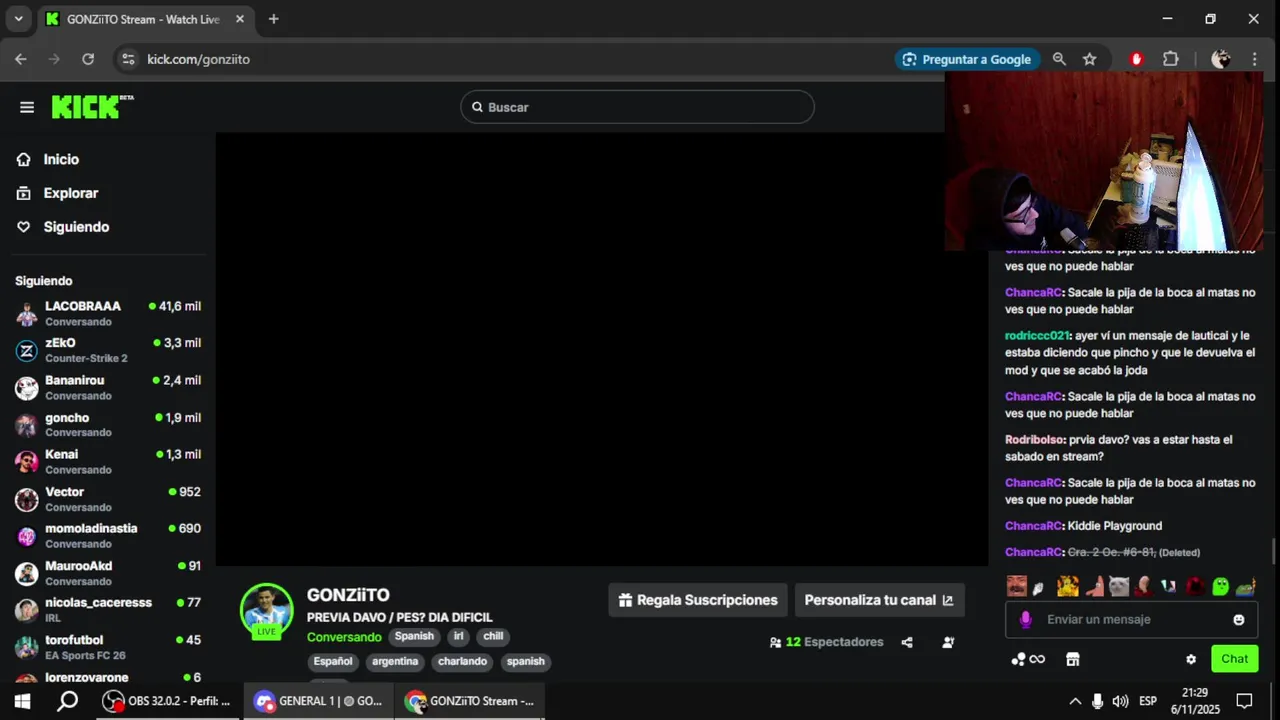
Task: Open momoladinastia channel
Action: tap(108, 535)
